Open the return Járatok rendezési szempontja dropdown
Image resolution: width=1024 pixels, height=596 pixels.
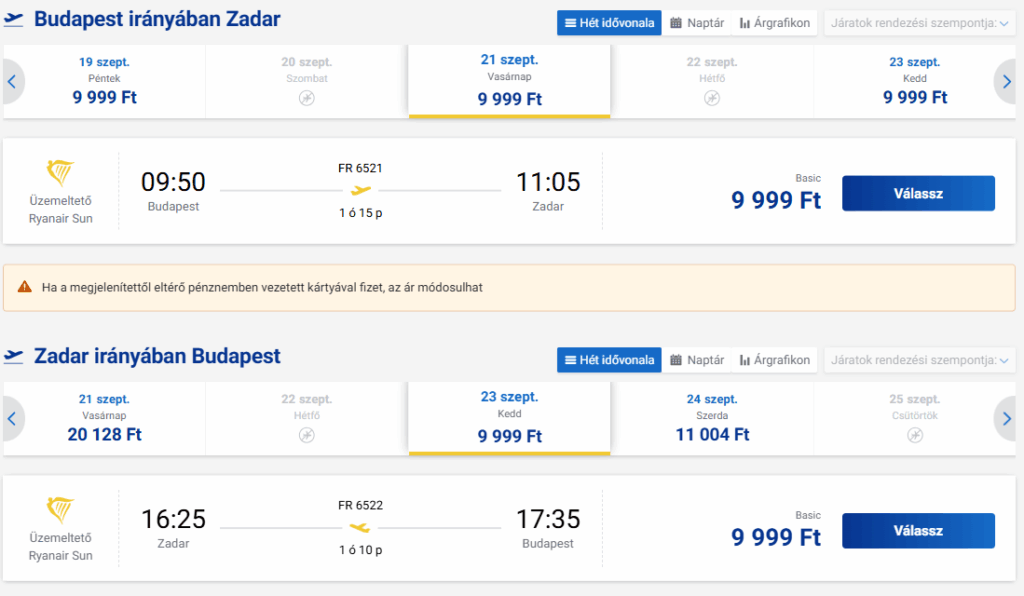pyautogui.click(x=920, y=360)
